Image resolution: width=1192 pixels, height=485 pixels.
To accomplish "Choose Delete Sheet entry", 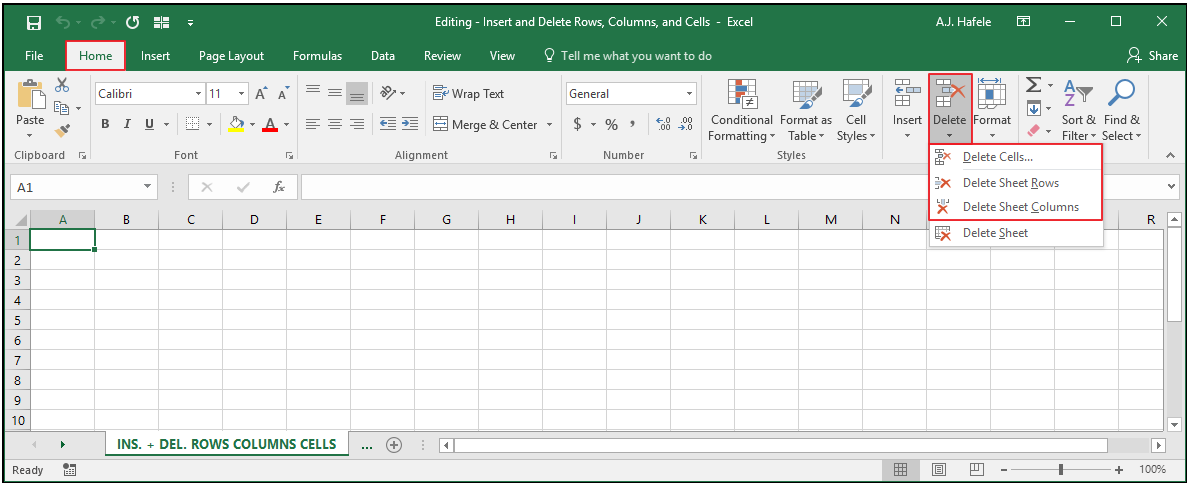I will (1016, 233).
